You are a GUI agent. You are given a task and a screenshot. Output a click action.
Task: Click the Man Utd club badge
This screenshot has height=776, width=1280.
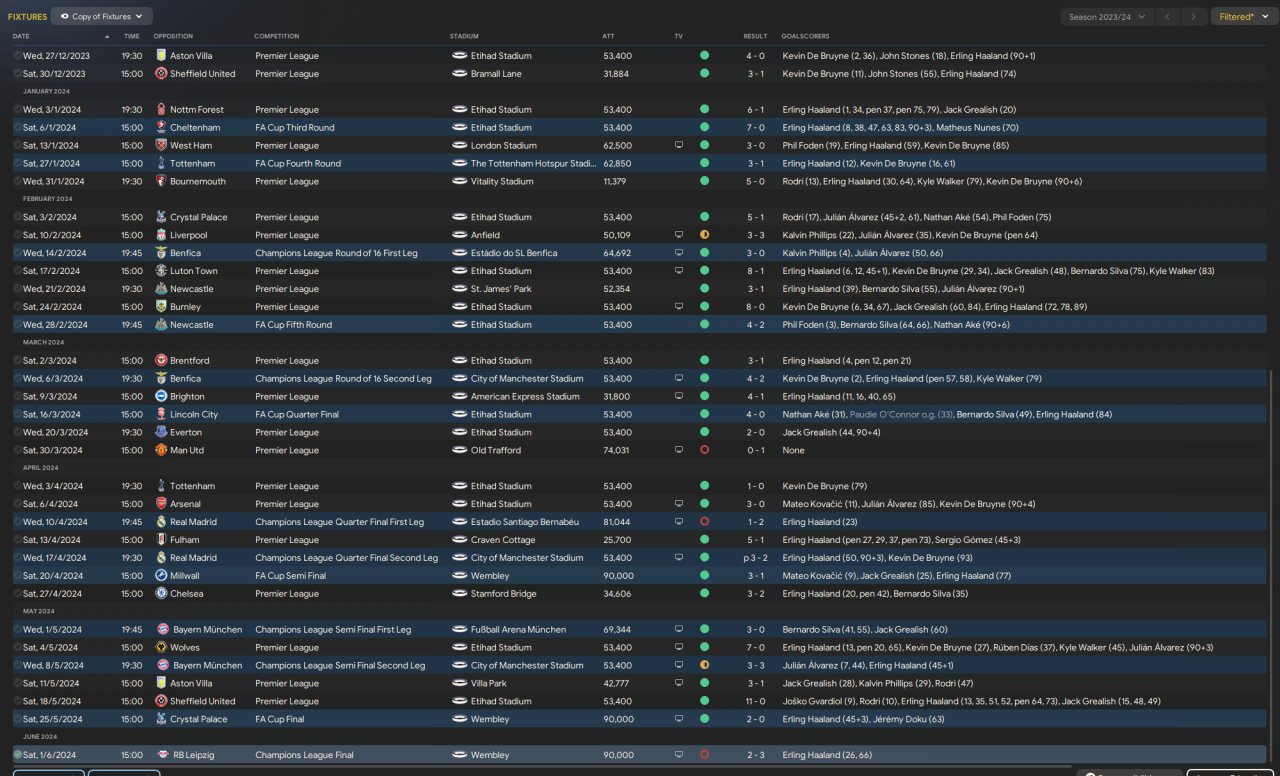(161, 451)
